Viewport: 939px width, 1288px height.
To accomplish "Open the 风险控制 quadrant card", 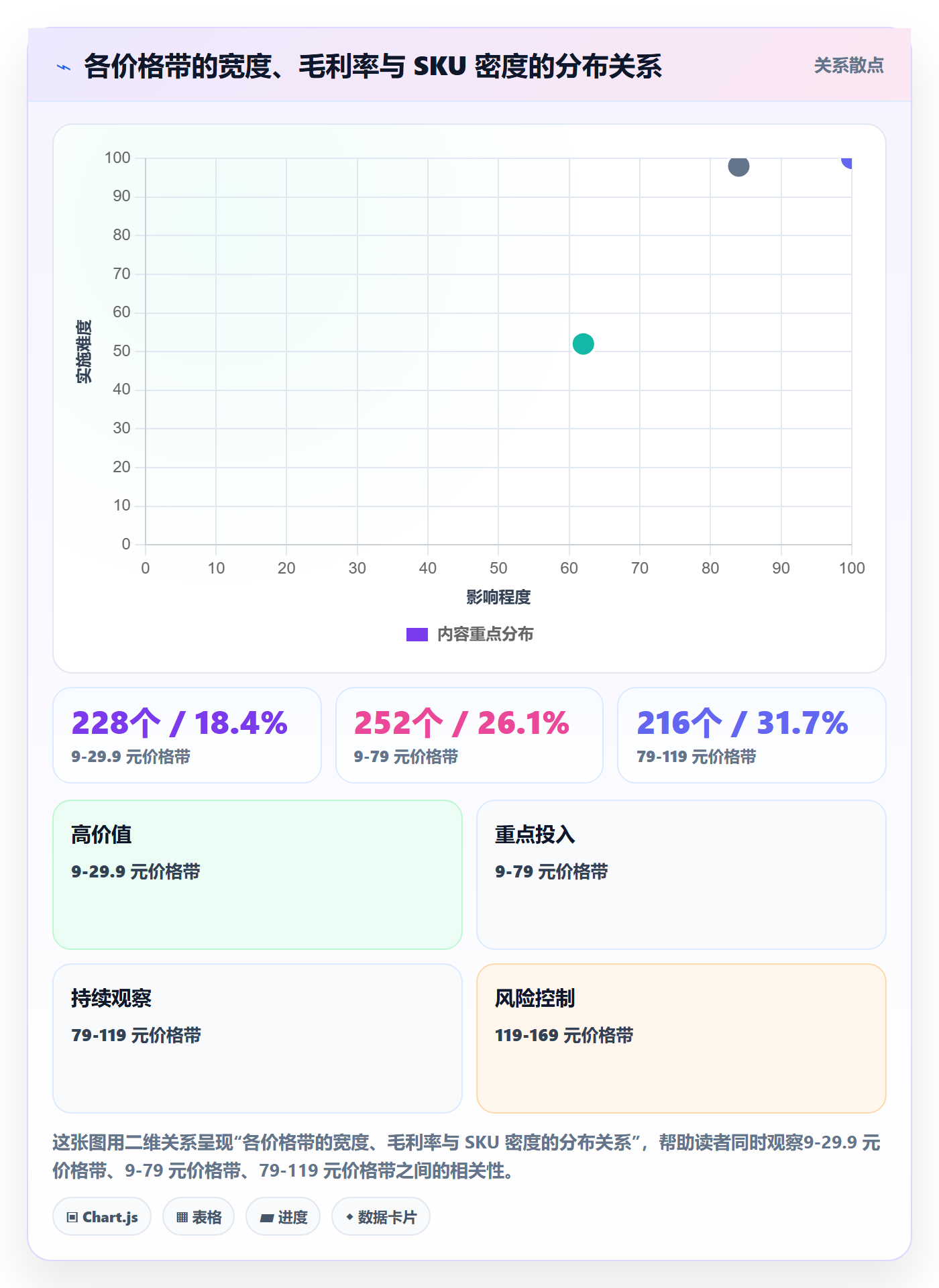I will tap(681, 1038).
